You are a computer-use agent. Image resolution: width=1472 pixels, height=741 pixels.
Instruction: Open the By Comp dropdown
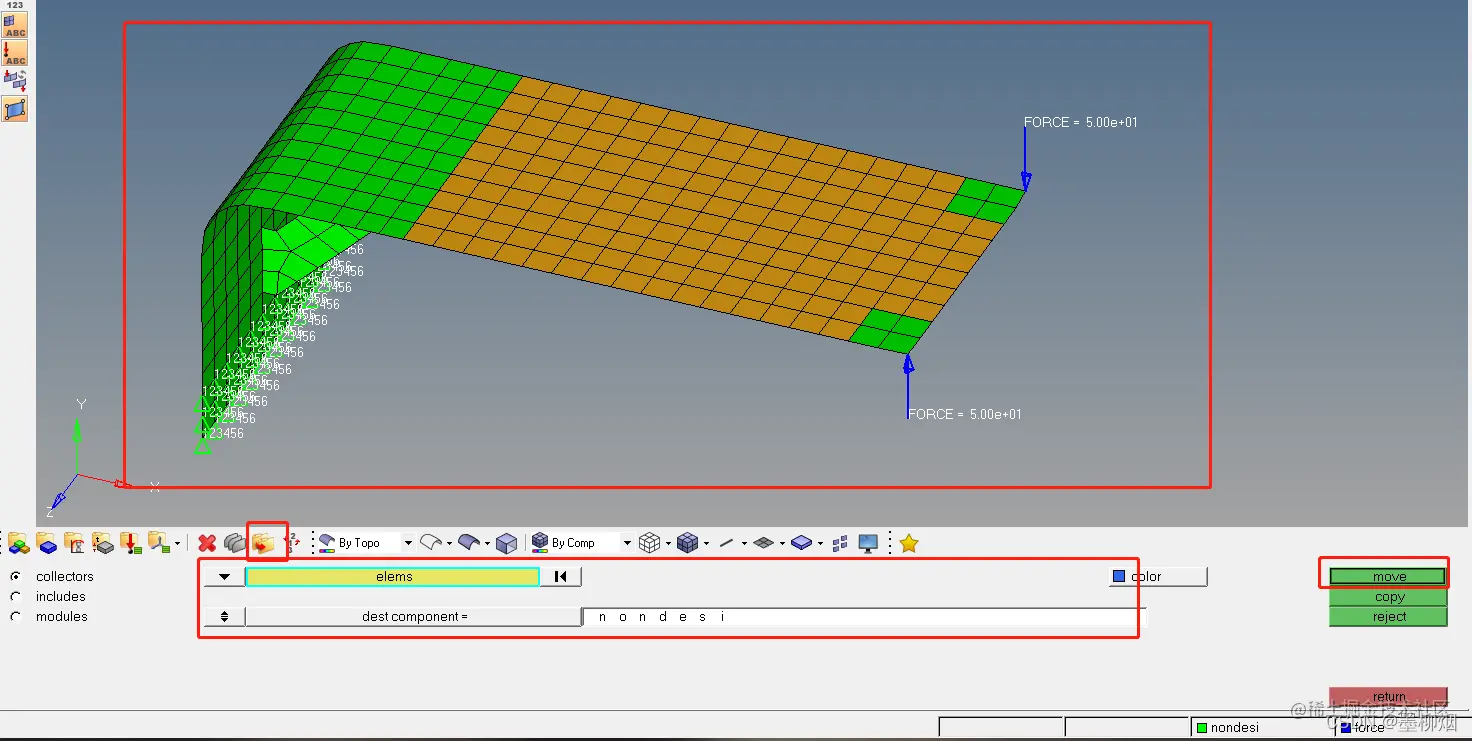point(627,543)
